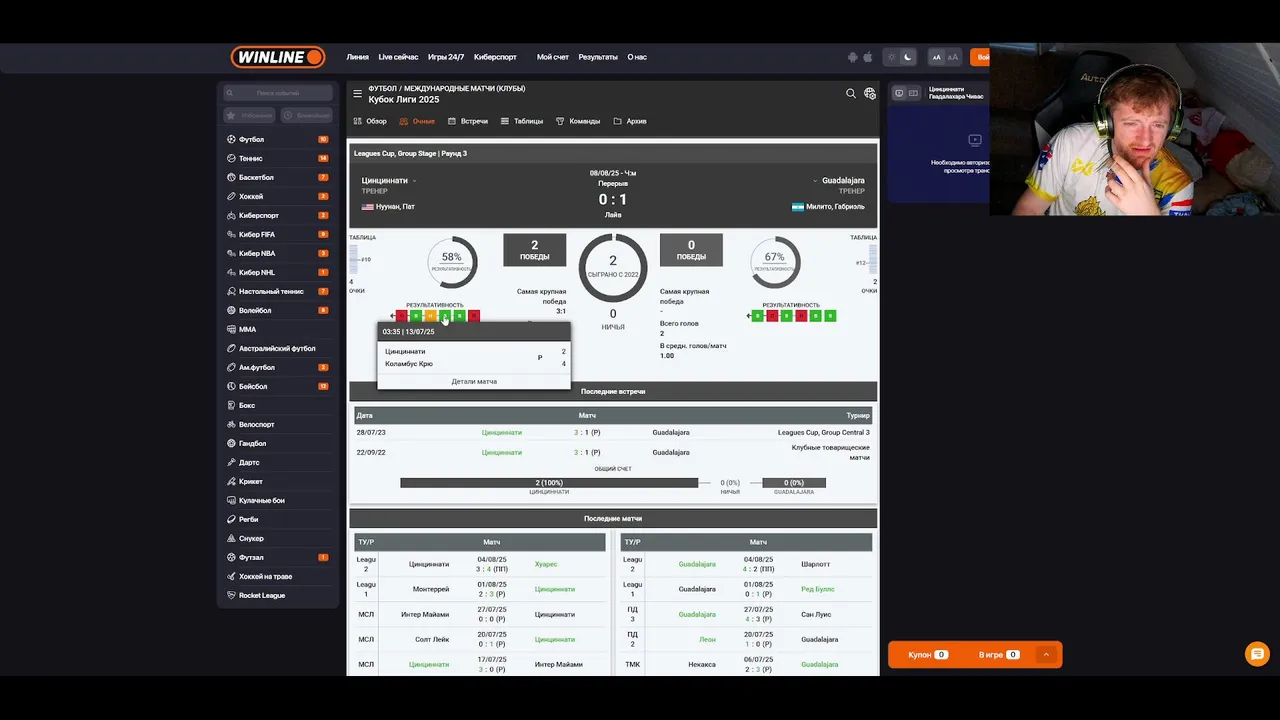Image resolution: width=1280 pixels, height=720 pixels.
Task: Open the Мой счет menu item
Action: (x=553, y=57)
